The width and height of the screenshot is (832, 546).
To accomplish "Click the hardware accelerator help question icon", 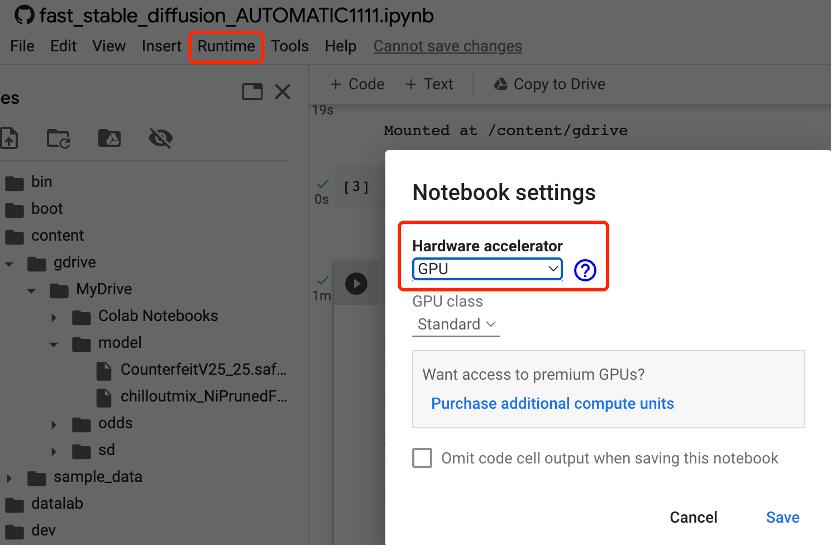I will tap(585, 270).
